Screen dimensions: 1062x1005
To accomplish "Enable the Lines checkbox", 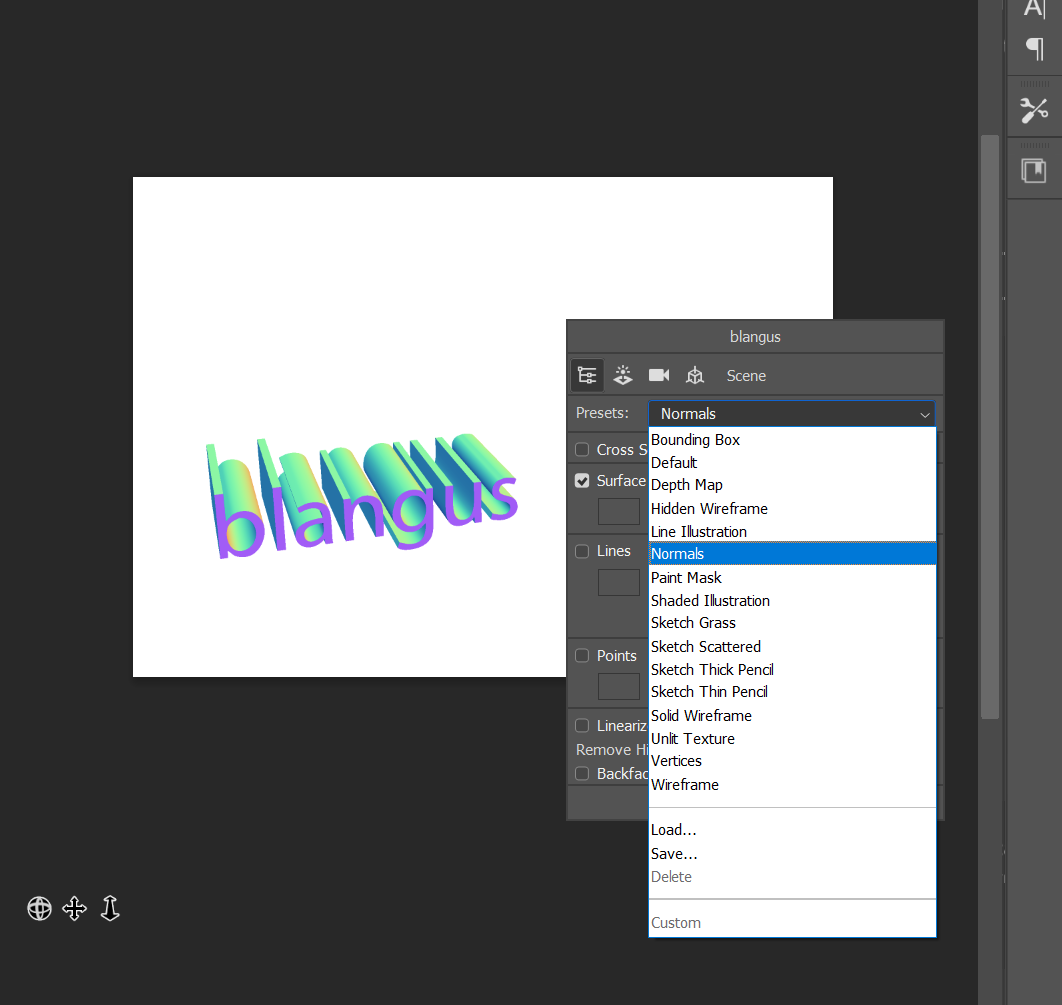I will click(x=582, y=551).
